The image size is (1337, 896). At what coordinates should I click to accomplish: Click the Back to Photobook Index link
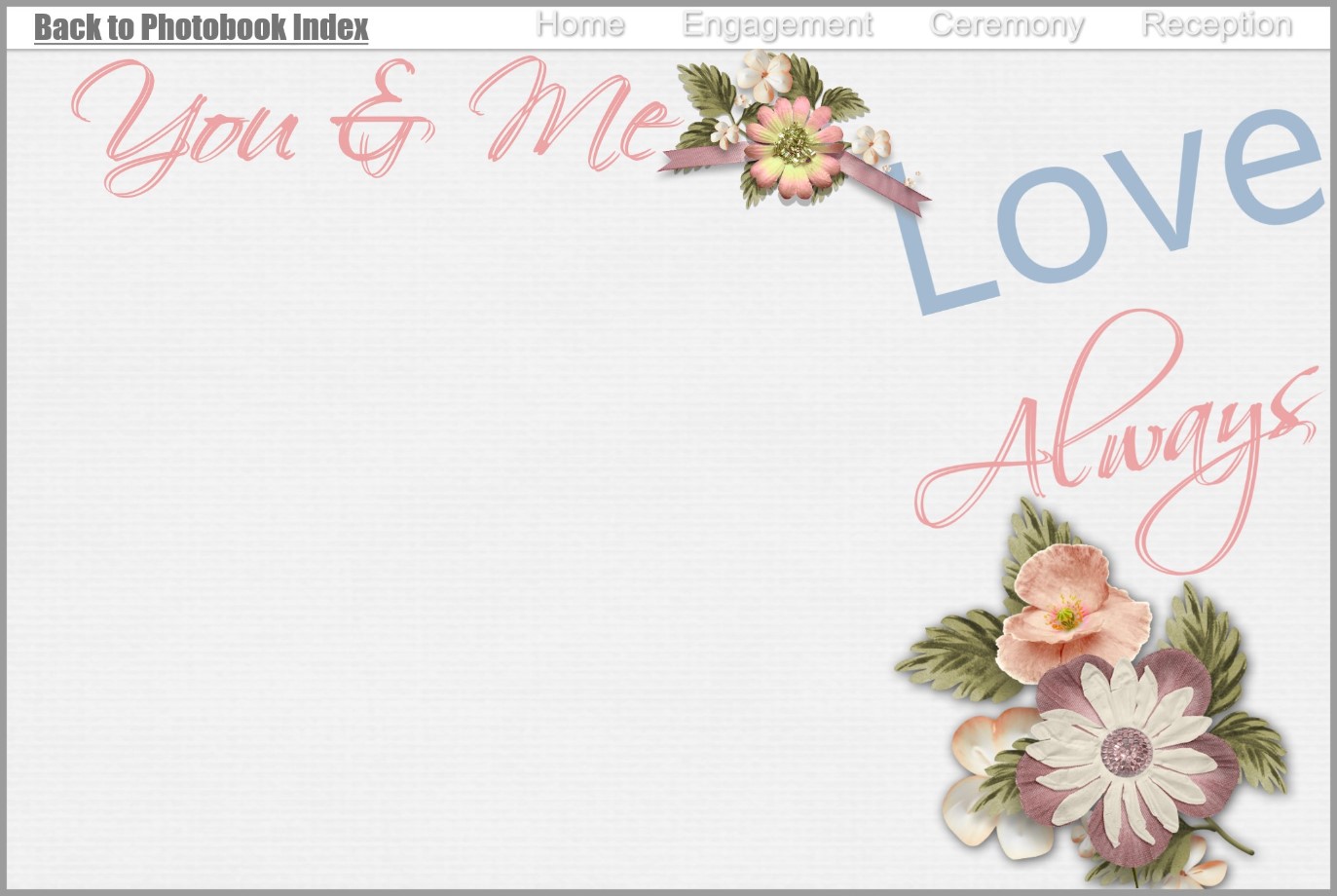[x=201, y=27]
